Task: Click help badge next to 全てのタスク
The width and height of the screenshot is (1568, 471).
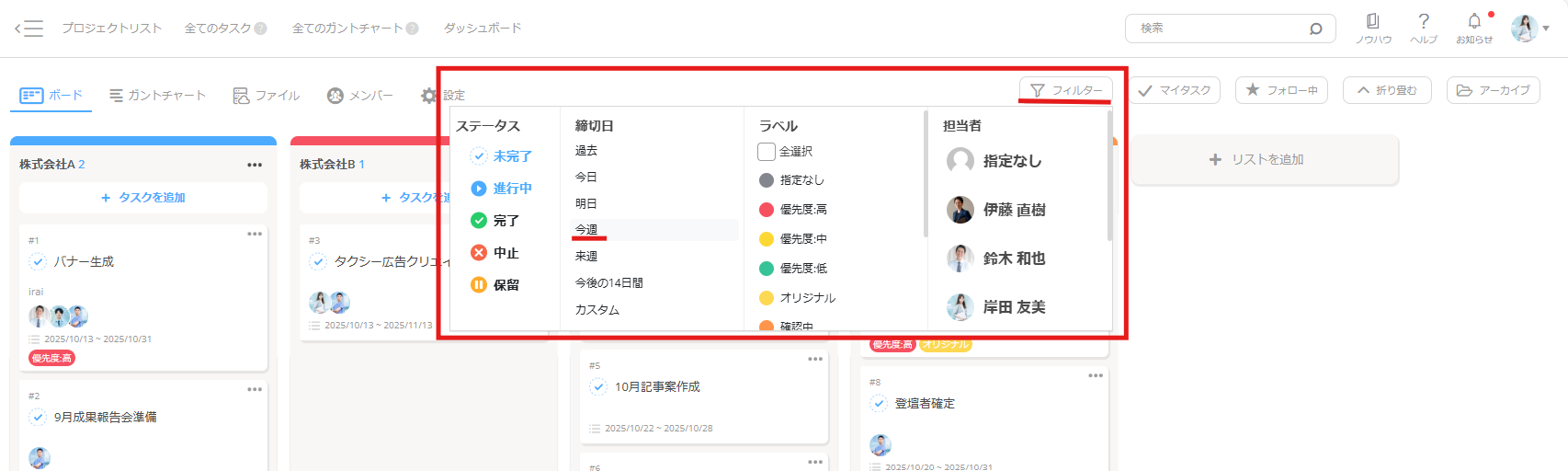Action: point(261,29)
